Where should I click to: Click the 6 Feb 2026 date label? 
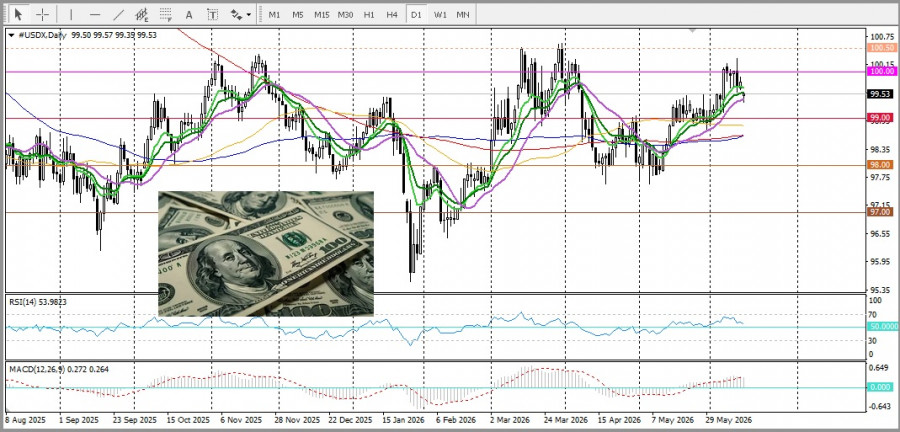(x=457, y=419)
